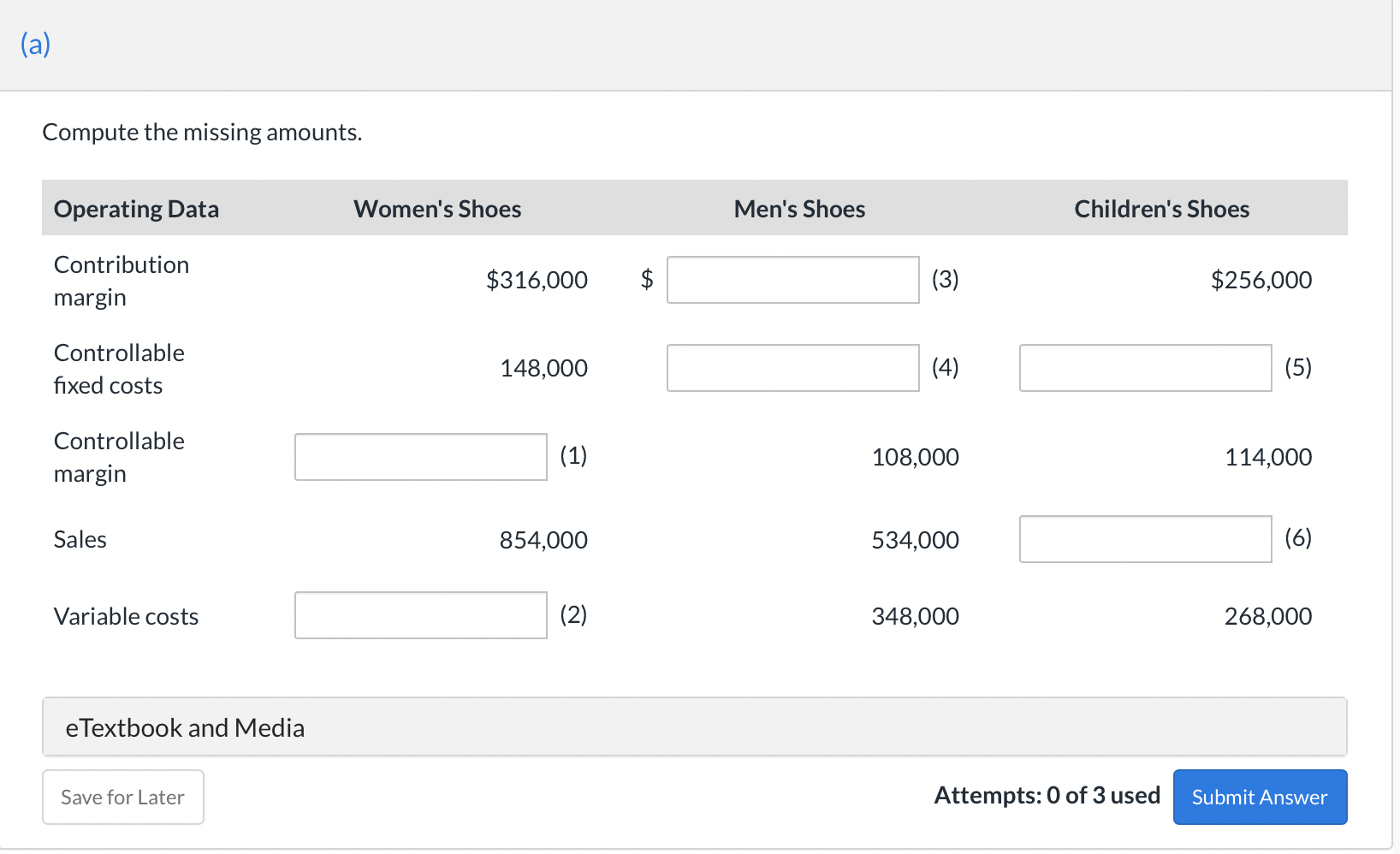Click the Women's Shoes controllable margin input (1)

coord(420,457)
